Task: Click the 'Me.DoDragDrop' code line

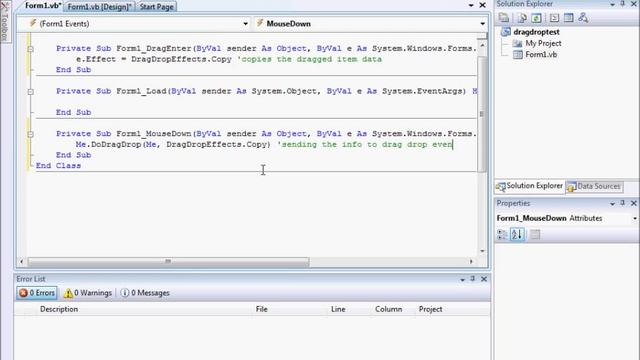Action: pyautogui.click(x=264, y=144)
